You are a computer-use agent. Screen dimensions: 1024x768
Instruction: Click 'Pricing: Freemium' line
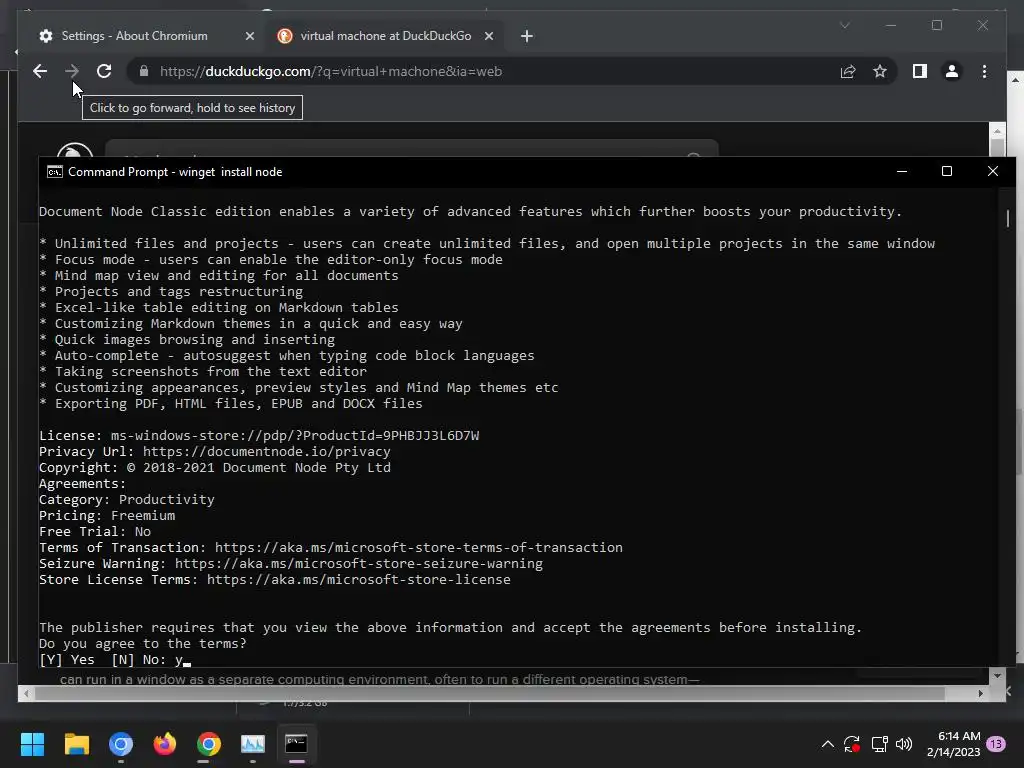click(106, 515)
